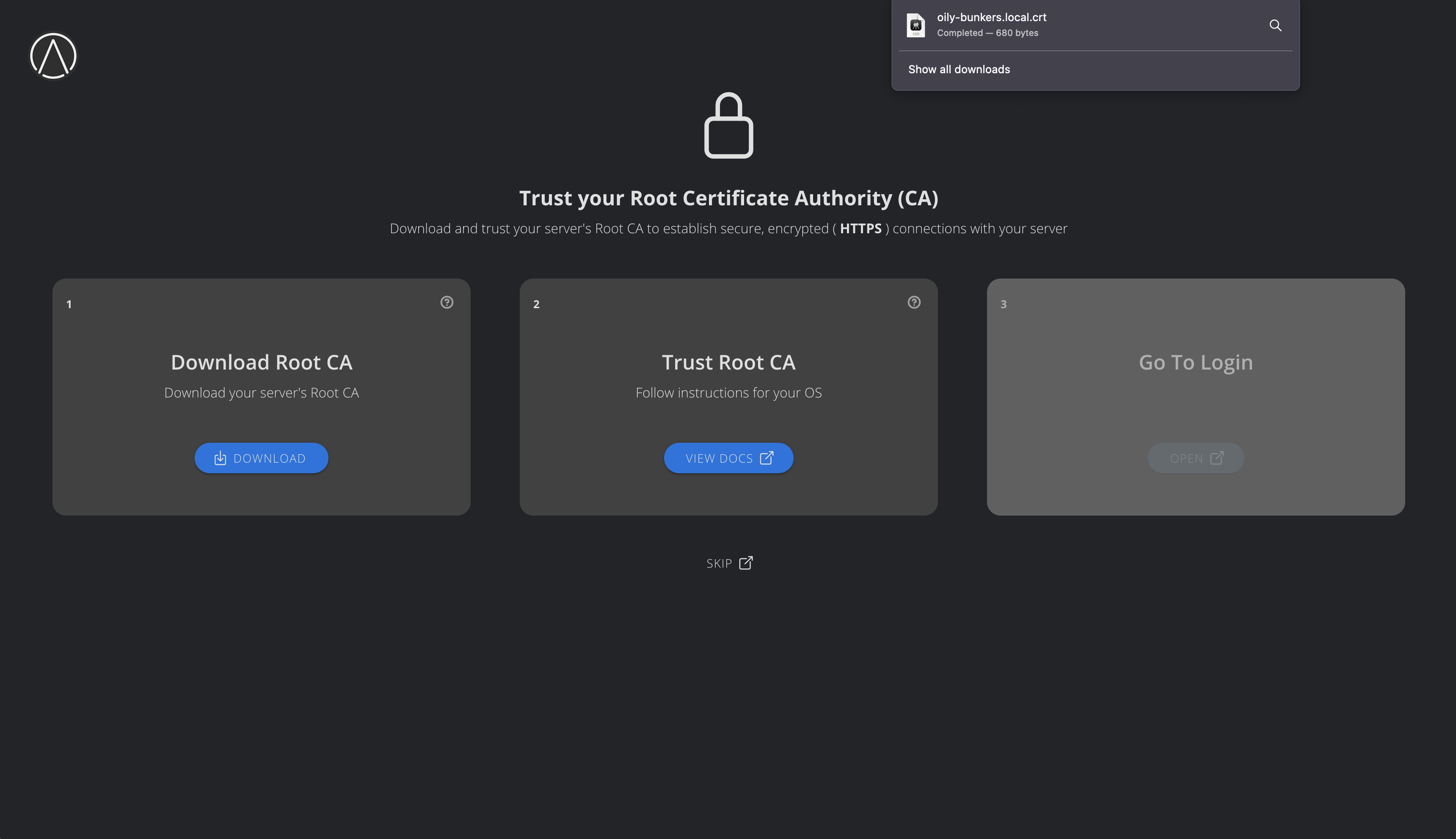Select the Download Root CA card title
The width and height of the screenshot is (1456, 839).
(x=261, y=362)
